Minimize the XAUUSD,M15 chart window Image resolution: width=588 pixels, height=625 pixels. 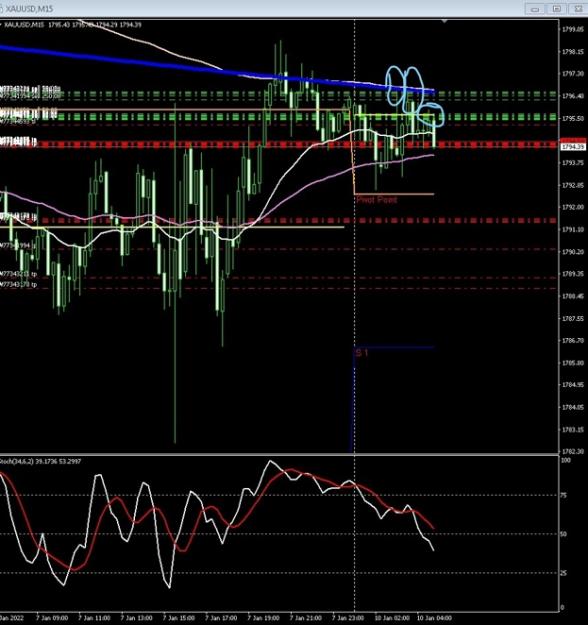(x=535, y=8)
